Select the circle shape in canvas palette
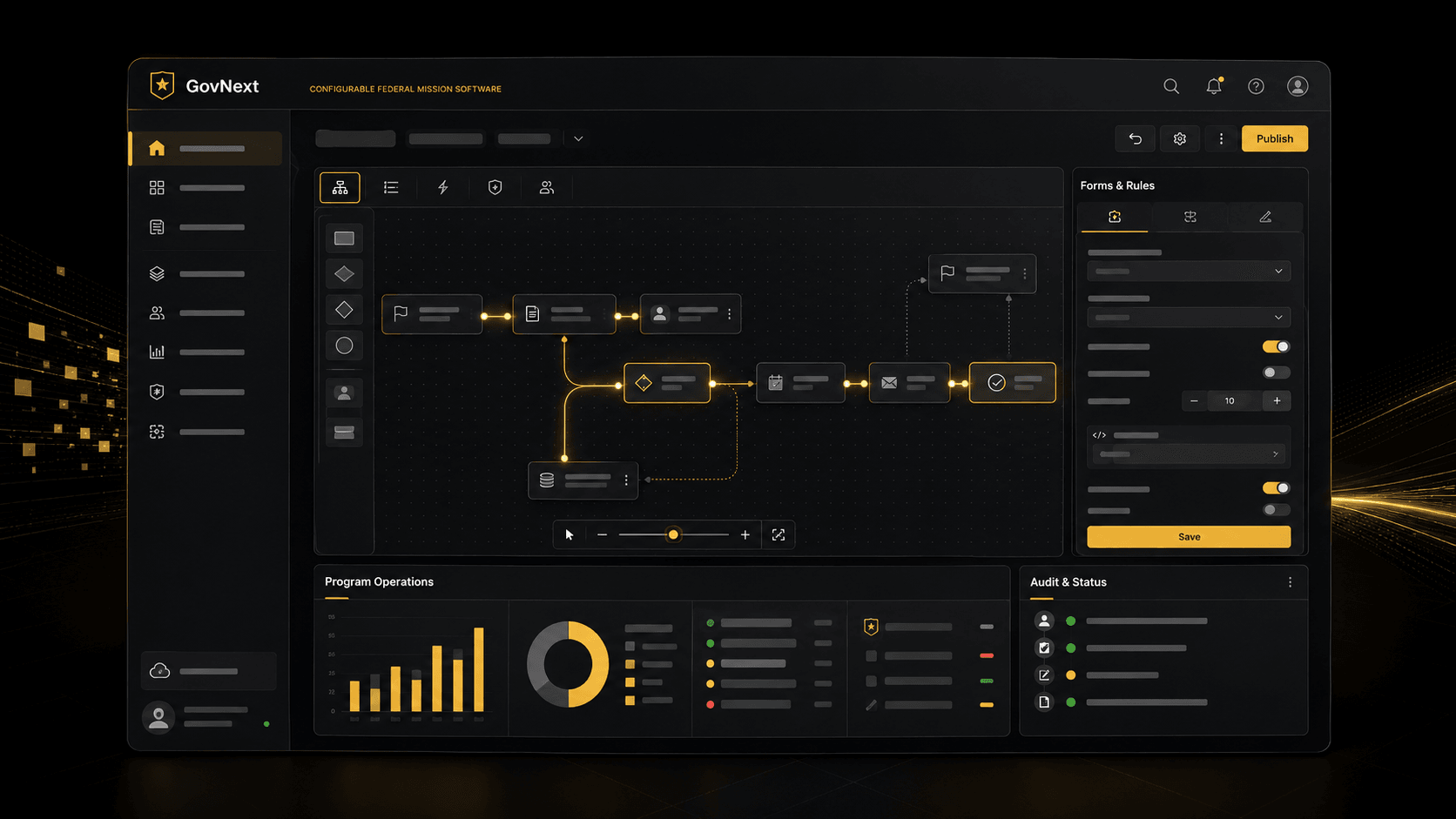The image size is (1456, 819). 344,346
